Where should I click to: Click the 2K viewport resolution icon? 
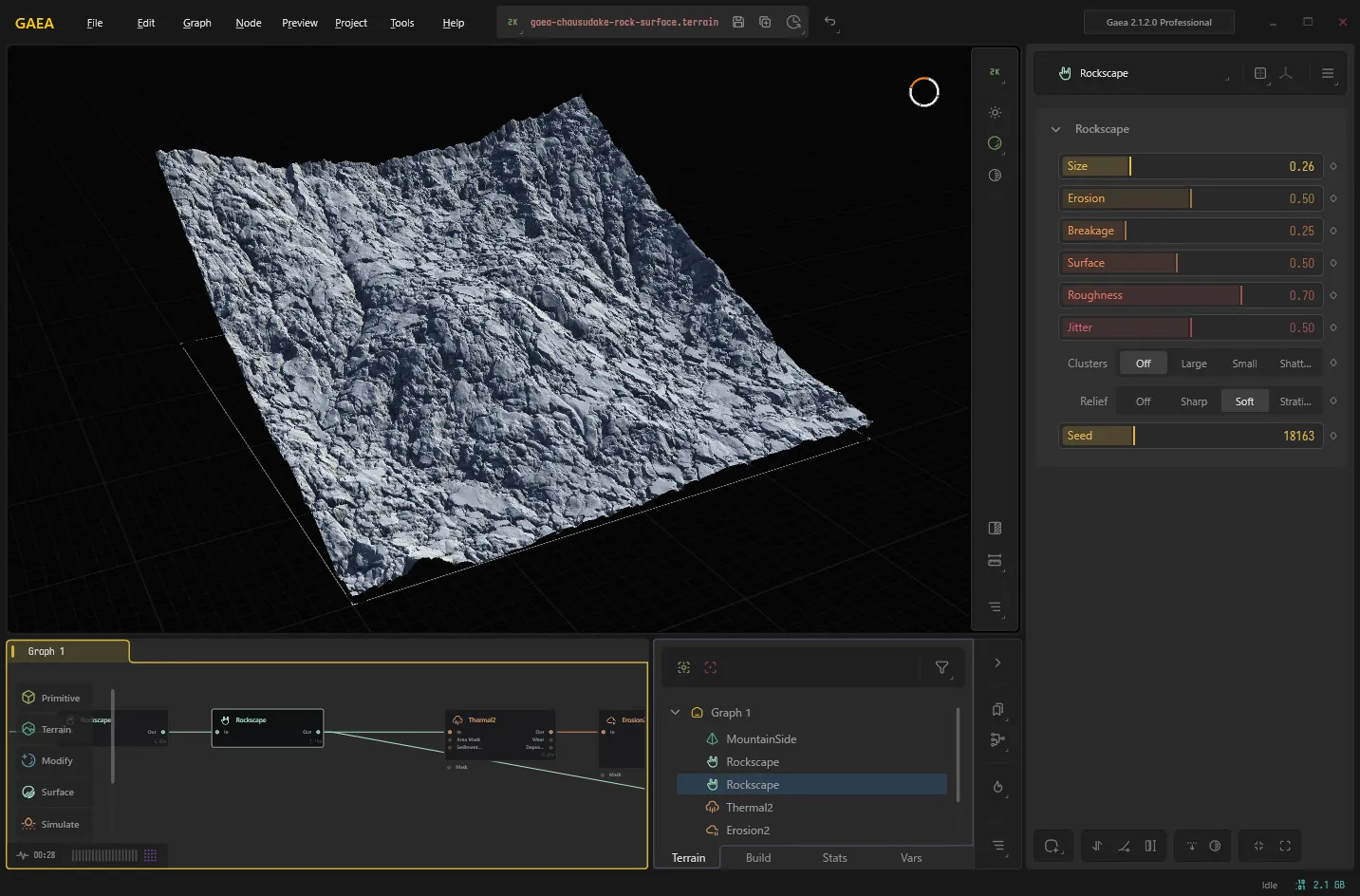(x=995, y=72)
